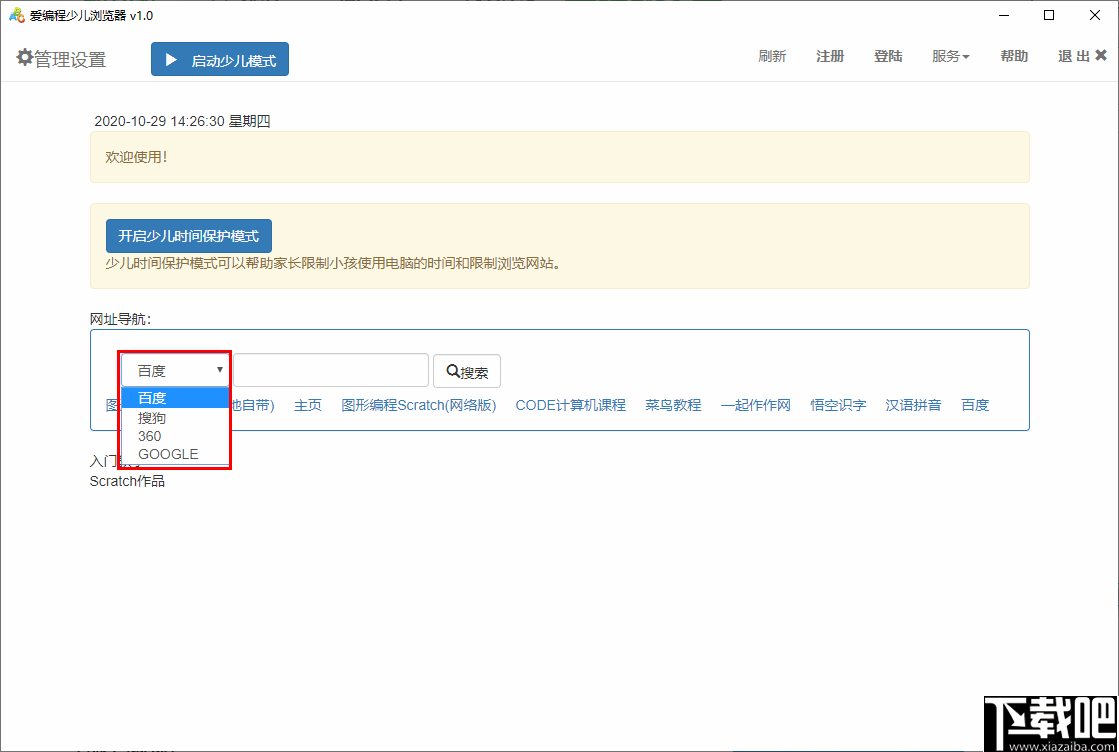Click the app logo in title bar

pyautogui.click(x=16, y=16)
